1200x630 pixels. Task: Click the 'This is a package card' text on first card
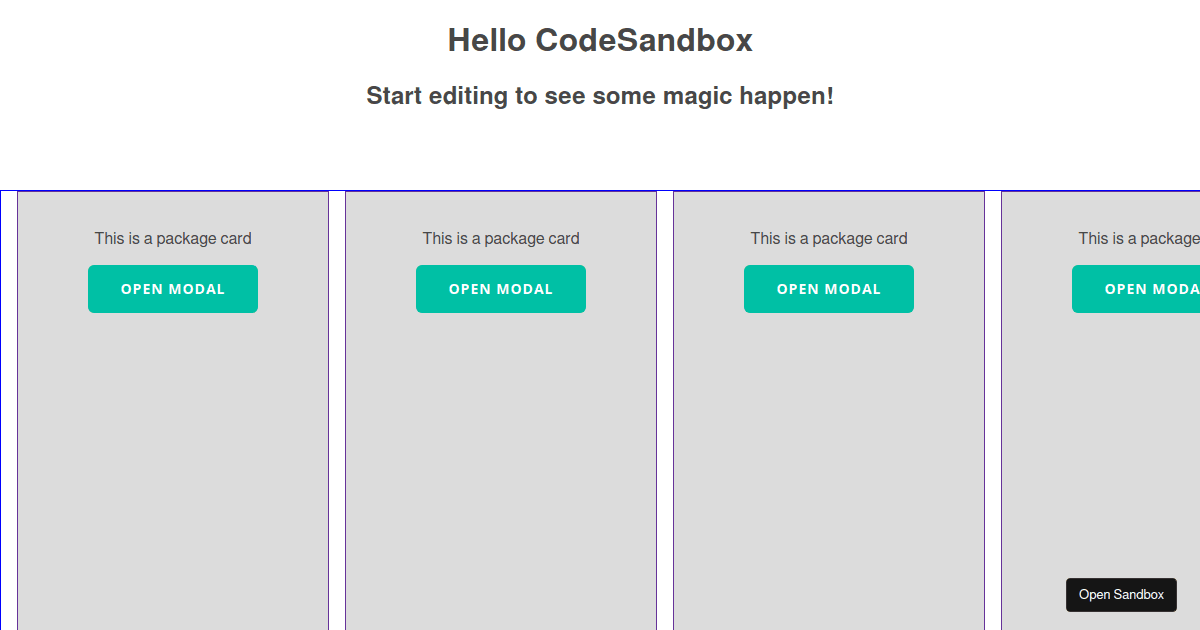[x=172, y=238]
